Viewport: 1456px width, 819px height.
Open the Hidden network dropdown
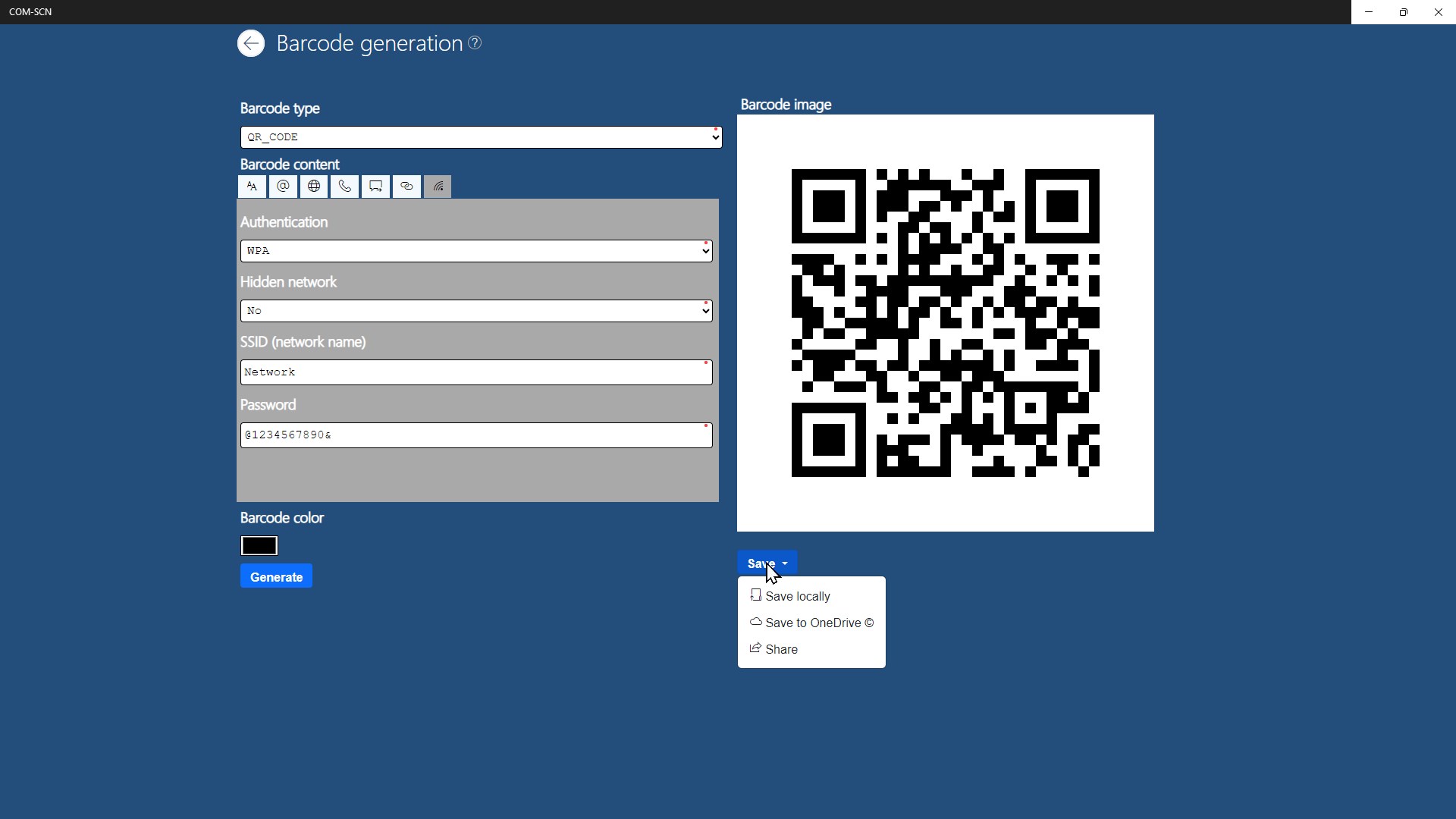476,311
